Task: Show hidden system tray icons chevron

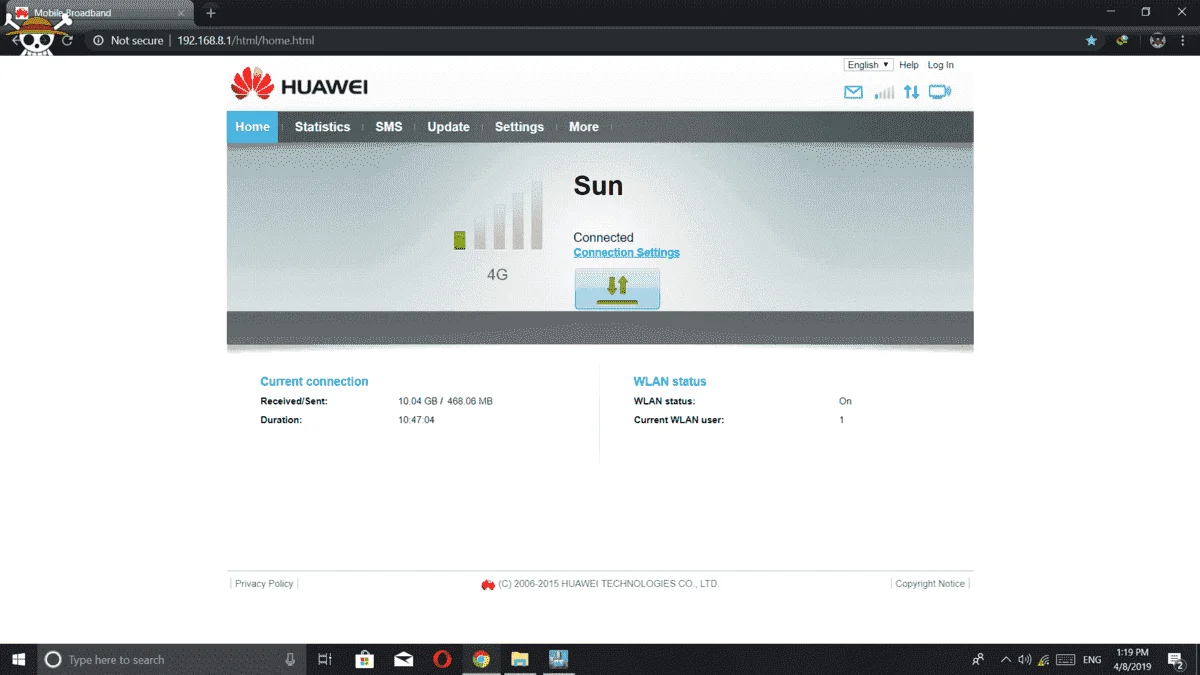Action: click(1006, 660)
